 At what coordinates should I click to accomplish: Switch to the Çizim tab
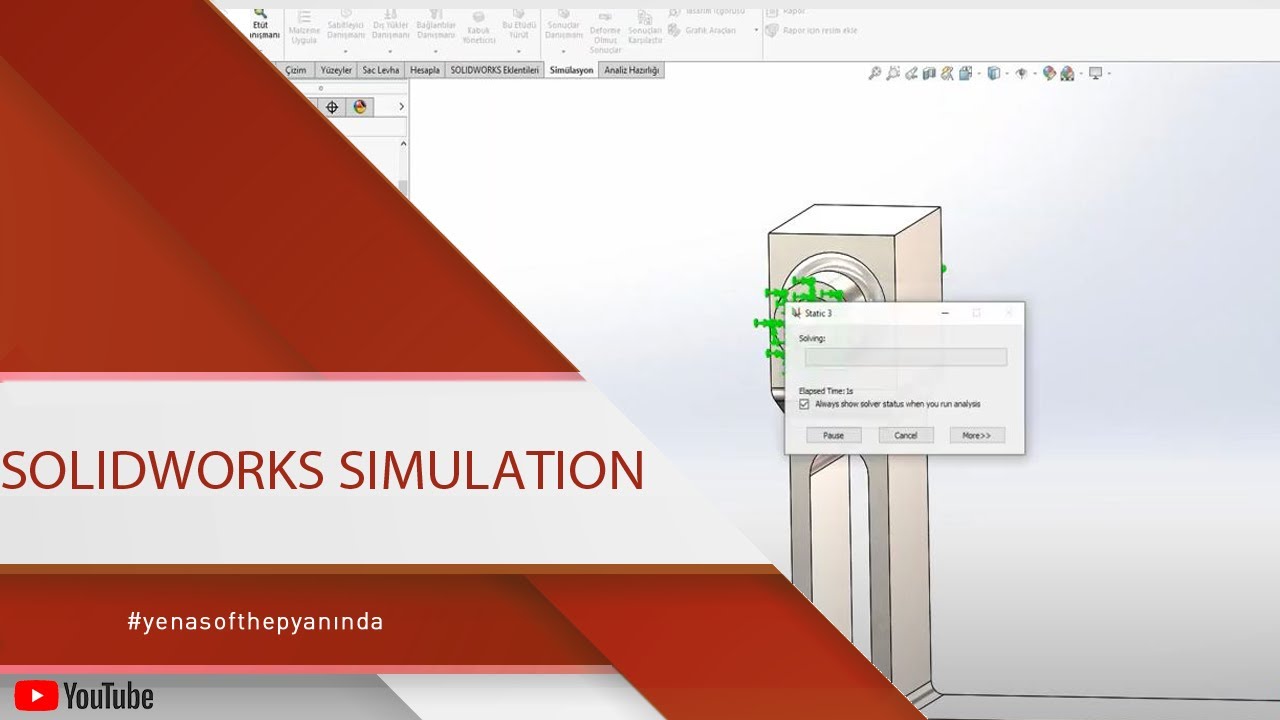[x=295, y=70]
